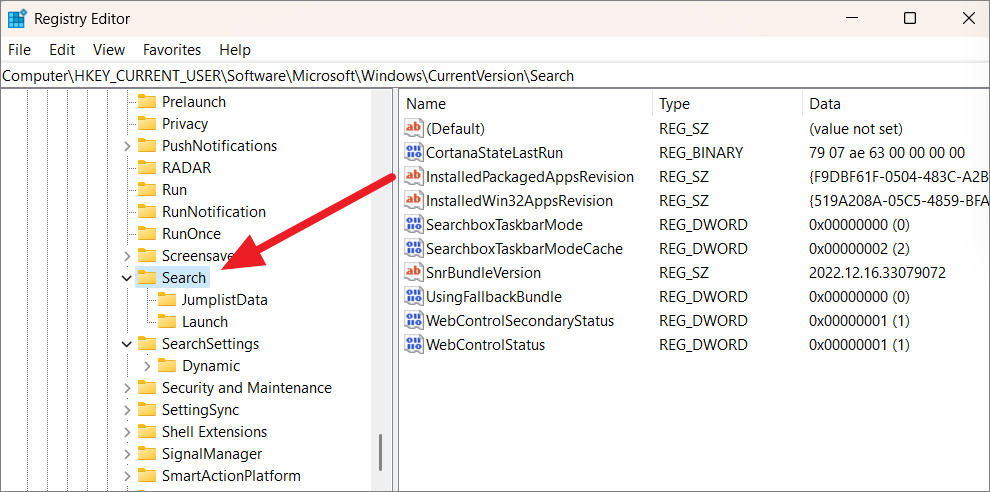Click the DWORD icon next to SearchboxTaskbarModeCache
Screen dimensions: 990x492
tap(414, 249)
